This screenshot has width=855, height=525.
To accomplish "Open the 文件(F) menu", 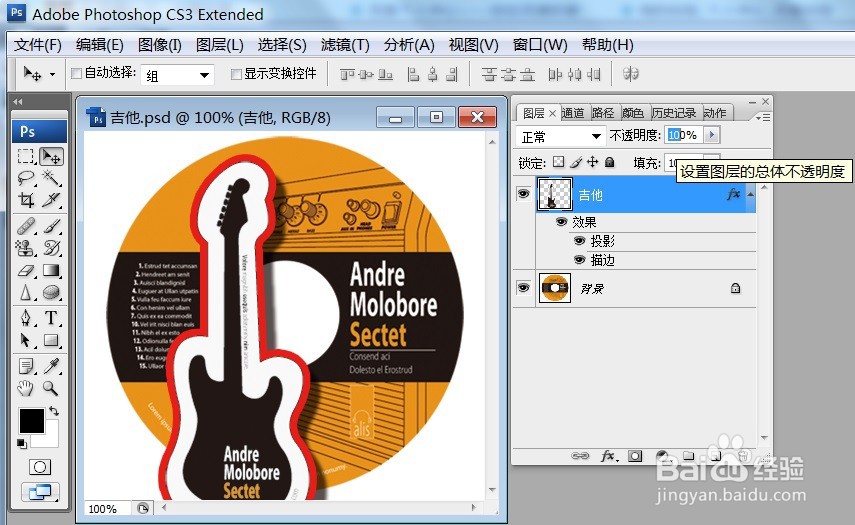I will pos(38,45).
